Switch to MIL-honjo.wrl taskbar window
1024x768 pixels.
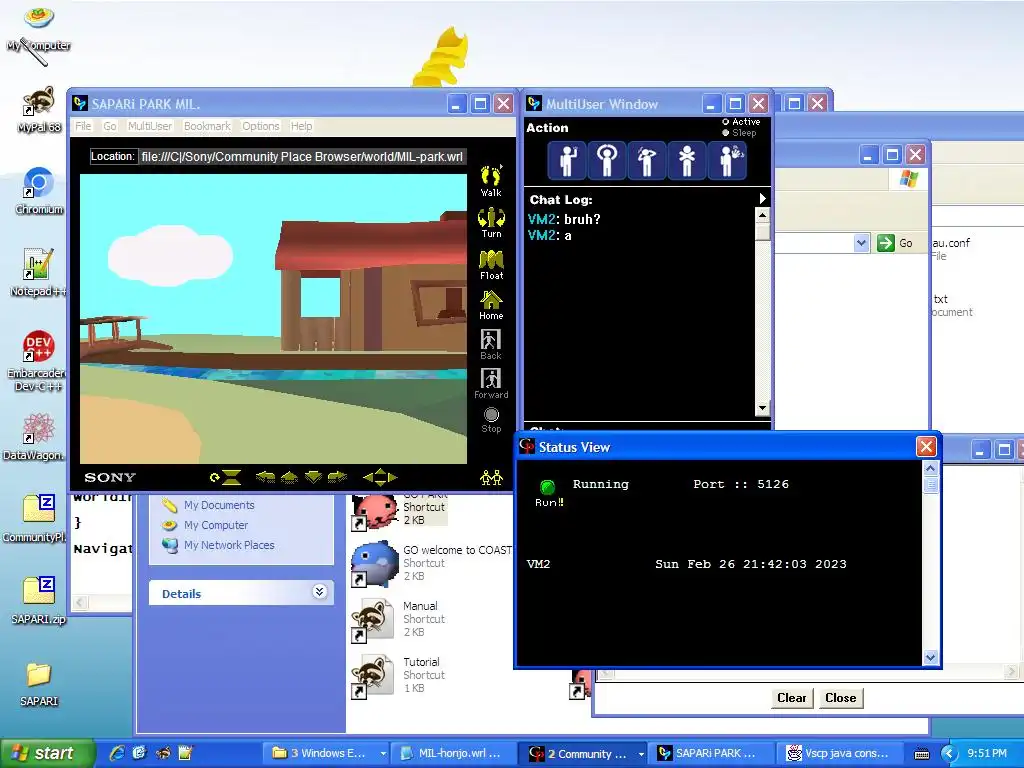(451, 754)
